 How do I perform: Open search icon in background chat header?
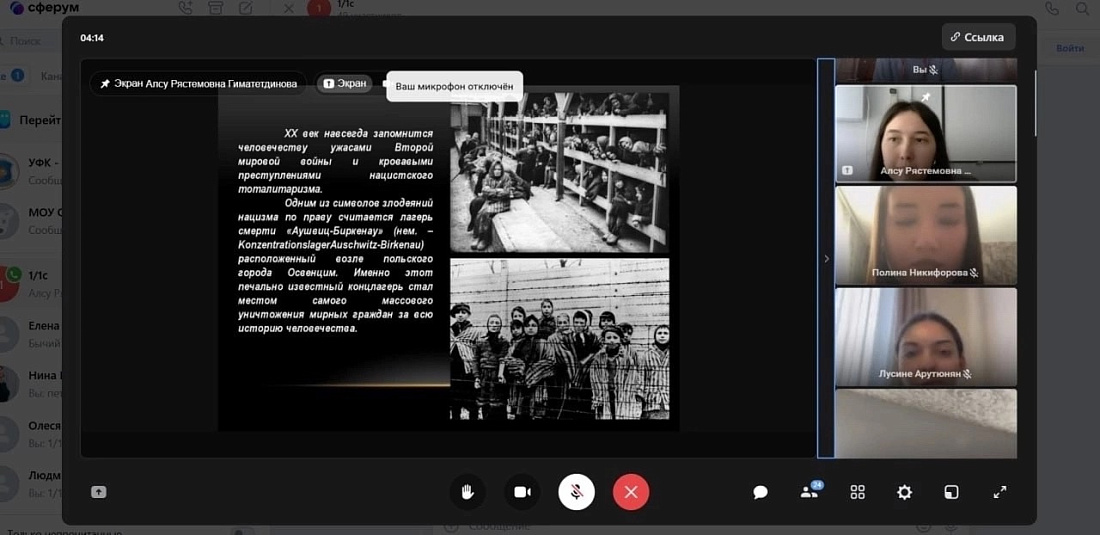point(1081,8)
